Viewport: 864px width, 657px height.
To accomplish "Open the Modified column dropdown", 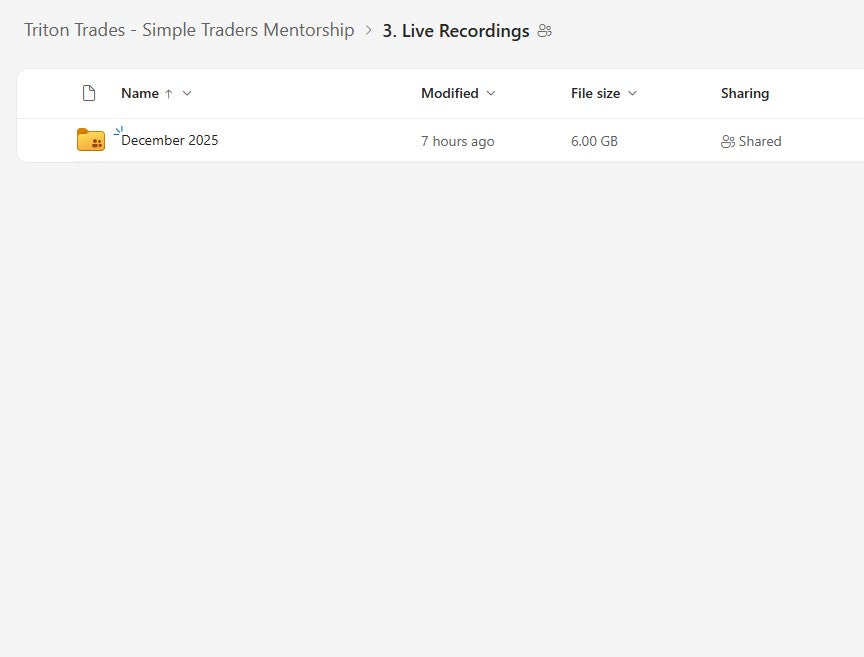I will [x=489, y=93].
